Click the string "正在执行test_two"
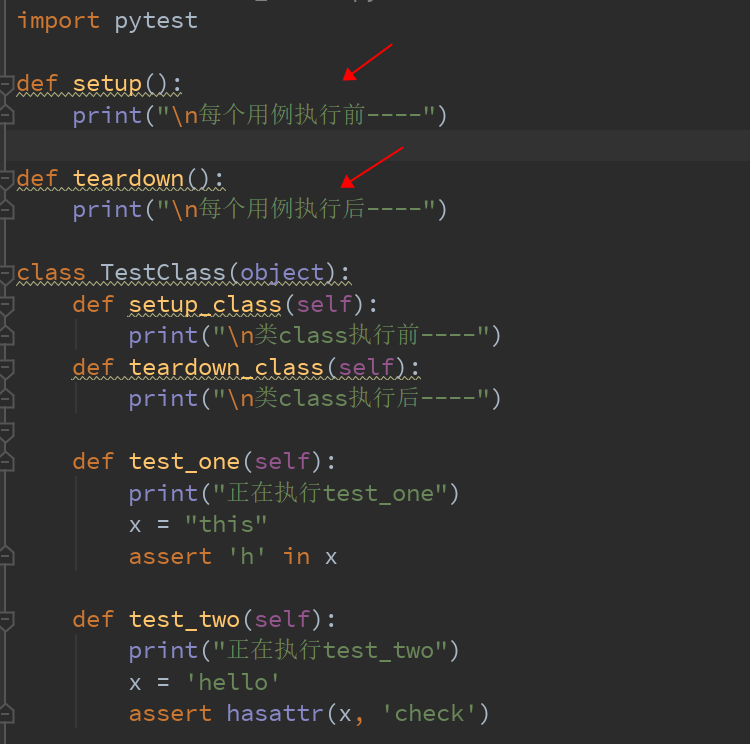This screenshot has width=750, height=744. coord(330,651)
